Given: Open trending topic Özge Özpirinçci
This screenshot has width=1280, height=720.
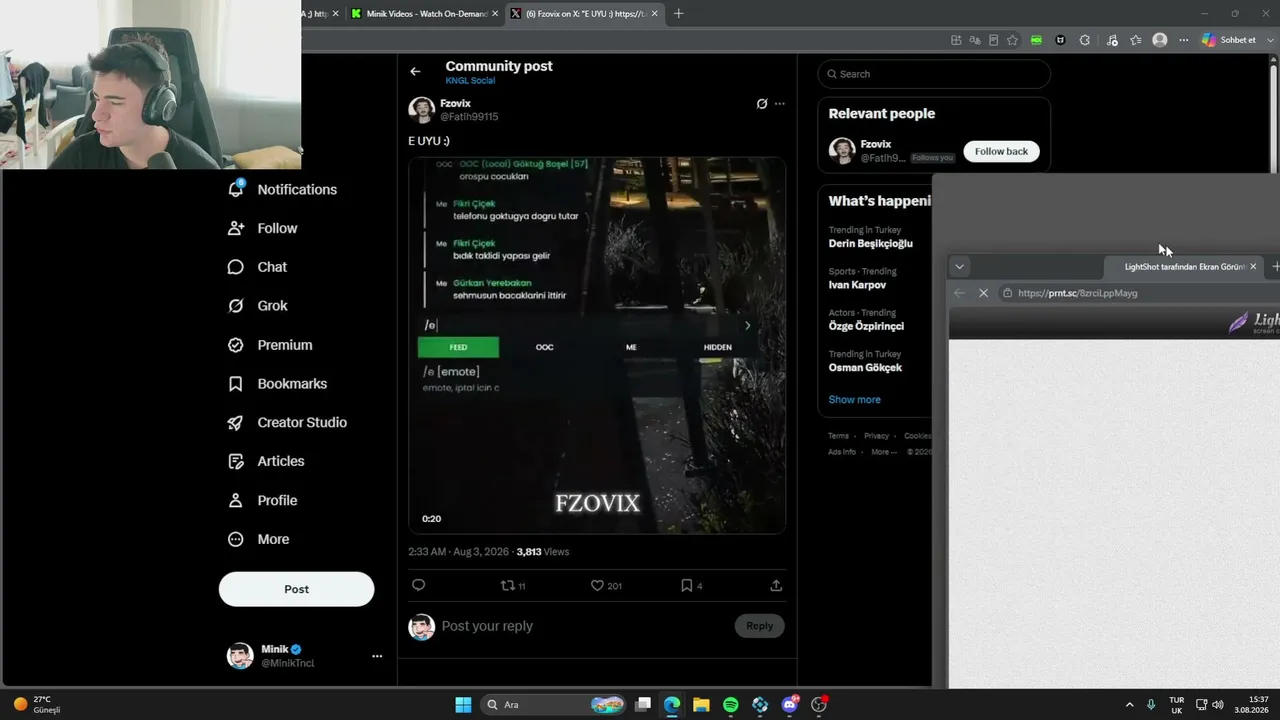Looking at the screenshot, I should (x=866, y=326).
